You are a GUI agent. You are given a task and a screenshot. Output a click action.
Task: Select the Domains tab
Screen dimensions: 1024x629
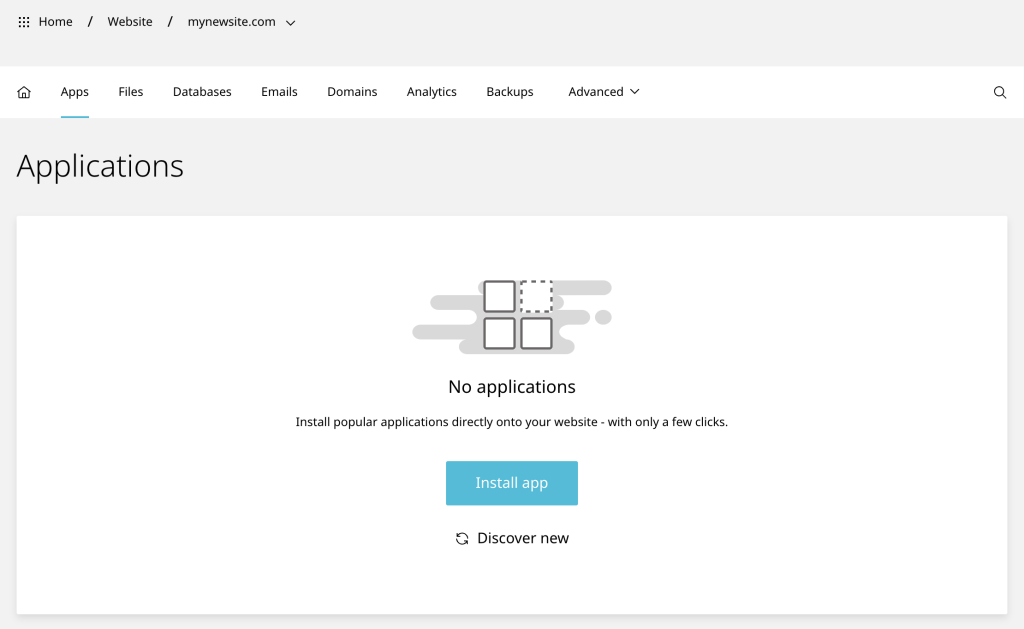click(x=352, y=92)
